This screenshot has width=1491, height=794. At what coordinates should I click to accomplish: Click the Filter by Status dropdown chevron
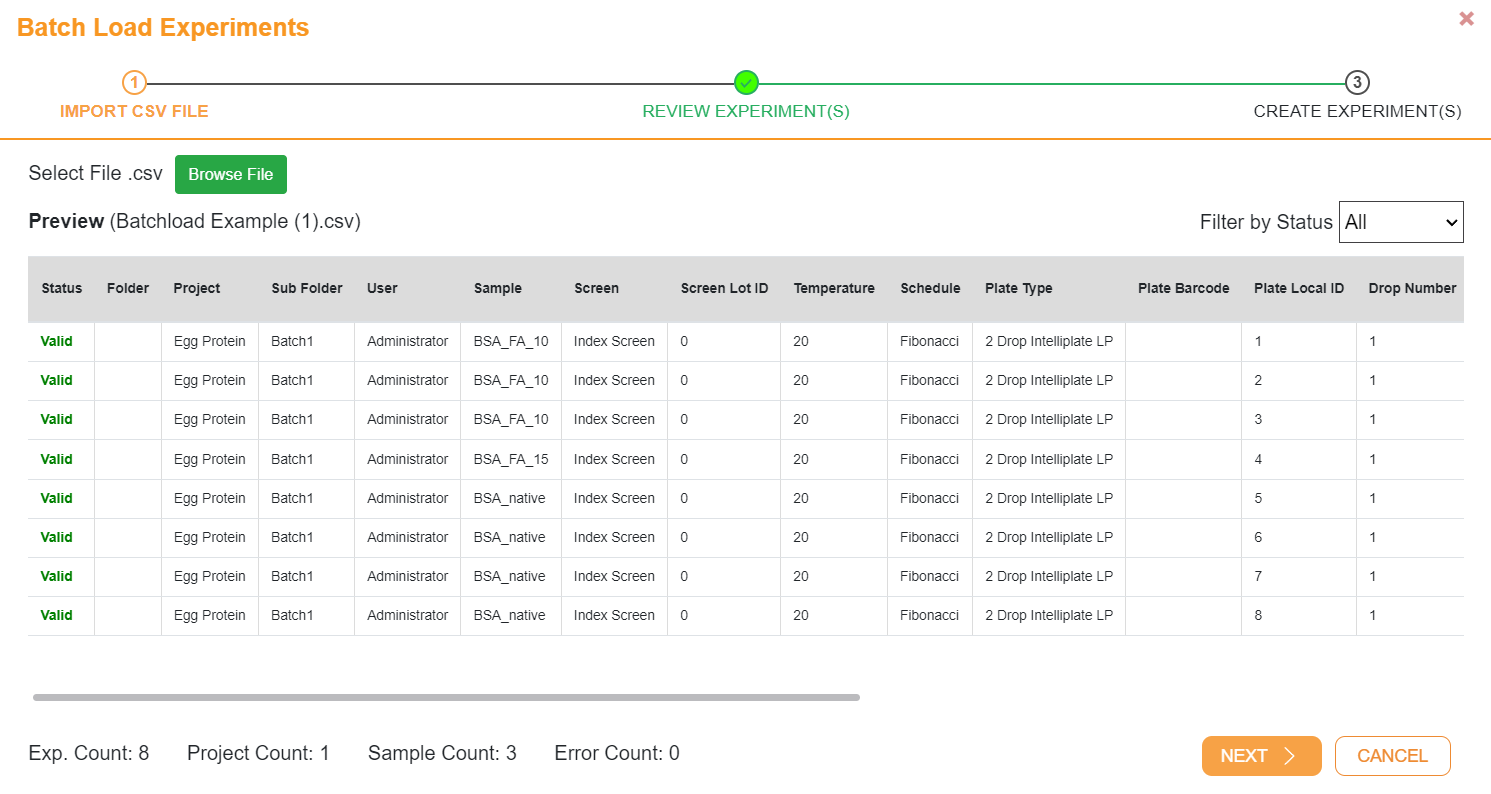click(1449, 221)
